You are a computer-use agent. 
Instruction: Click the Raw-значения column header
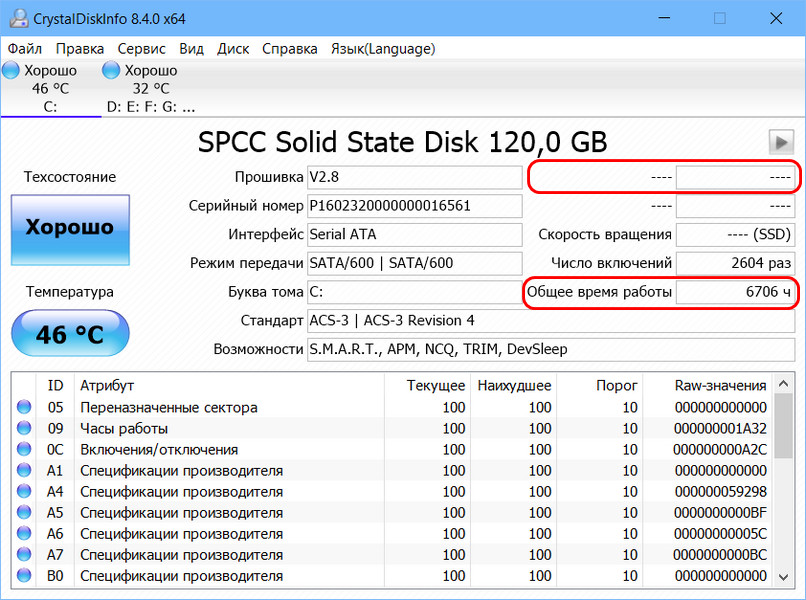[x=708, y=386]
